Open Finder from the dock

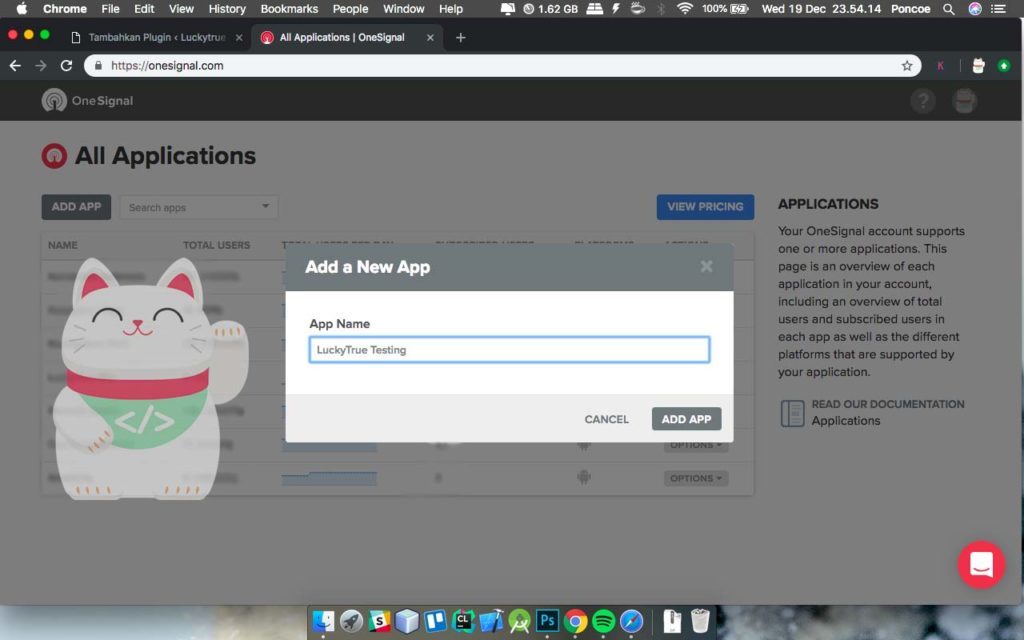click(x=323, y=621)
